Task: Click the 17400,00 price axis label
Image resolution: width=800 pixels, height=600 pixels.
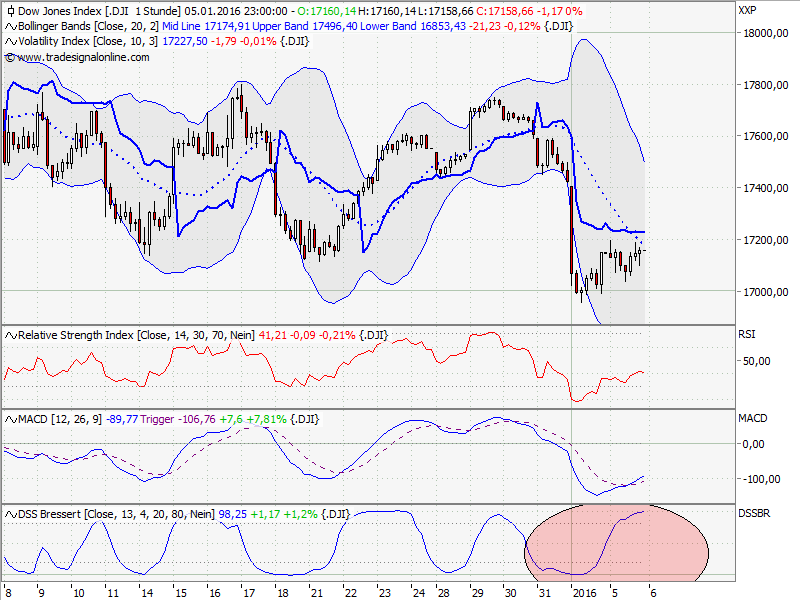Action: point(766,188)
